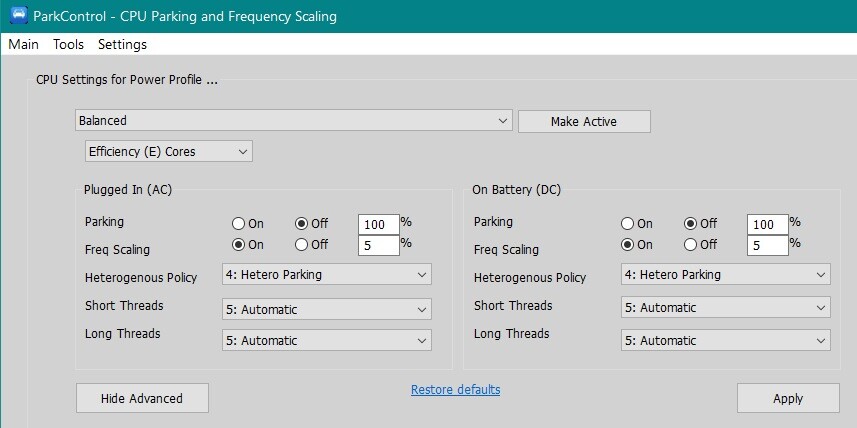
Task: Open the Efficiency (E) Cores dropdown
Action: pos(169,151)
